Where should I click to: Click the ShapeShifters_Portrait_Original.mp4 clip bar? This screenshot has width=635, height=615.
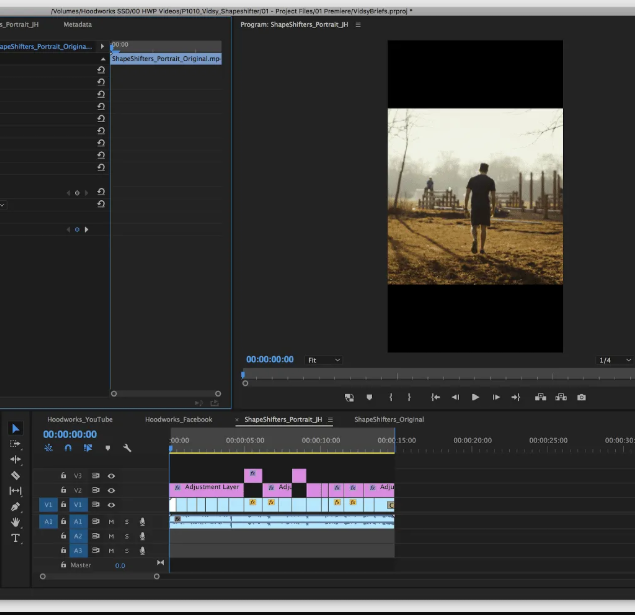[166, 59]
